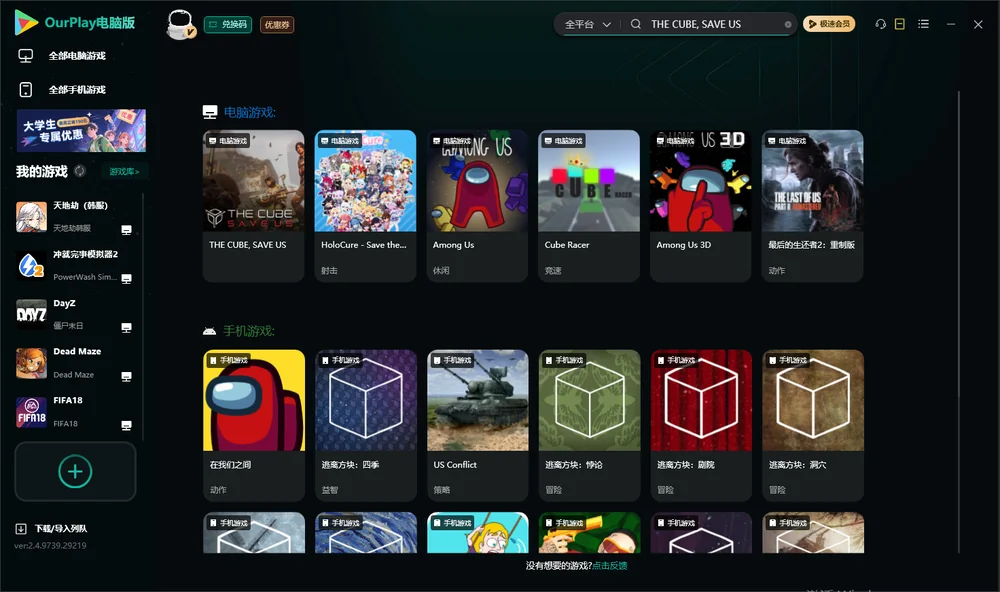Viewport: 1000px width, 592px height.
Task: Select 天地劫 (韩服) in my games
Action: click(x=75, y=217)
